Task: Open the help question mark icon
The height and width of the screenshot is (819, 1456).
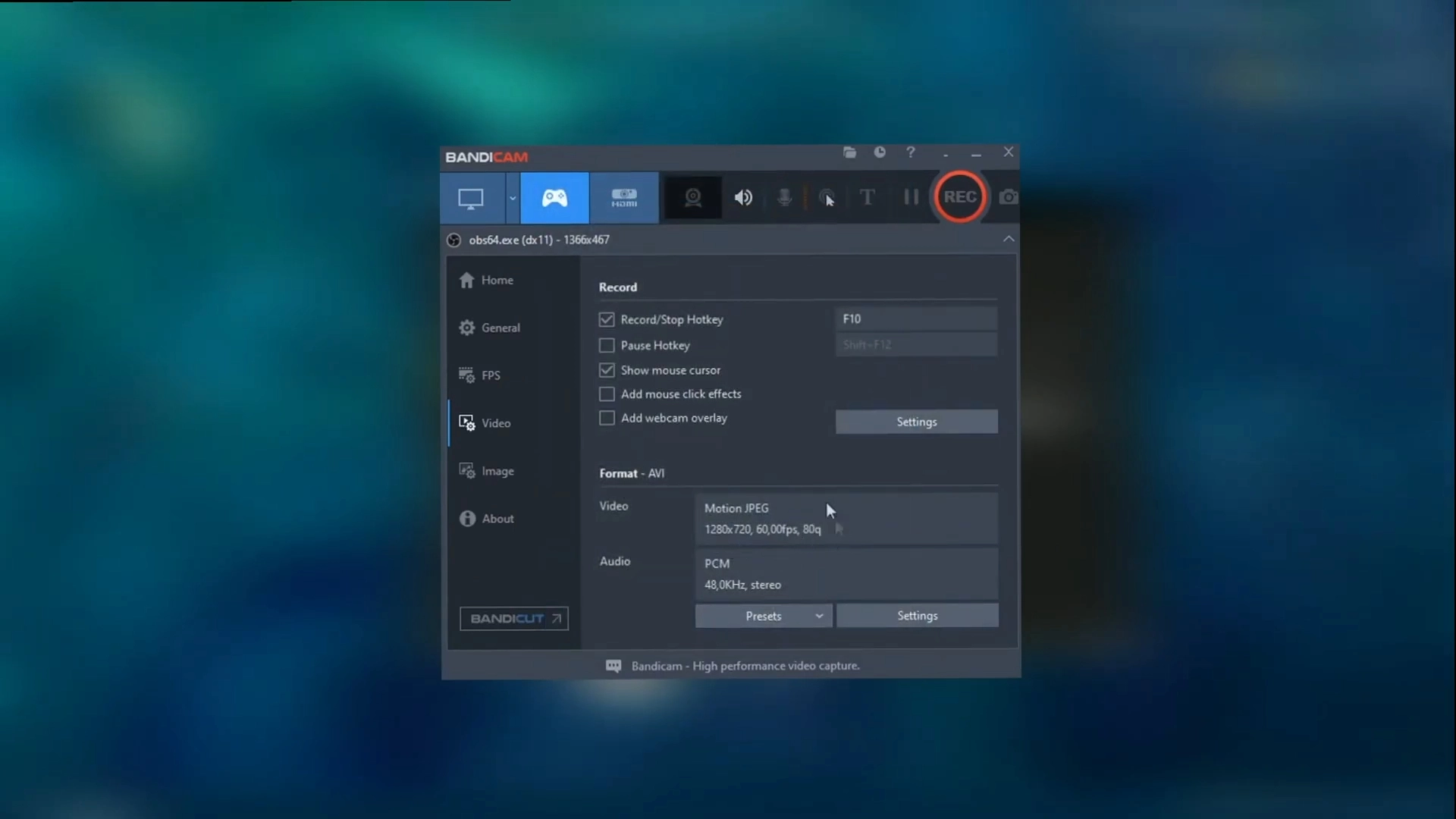Action: click(911, 152)
